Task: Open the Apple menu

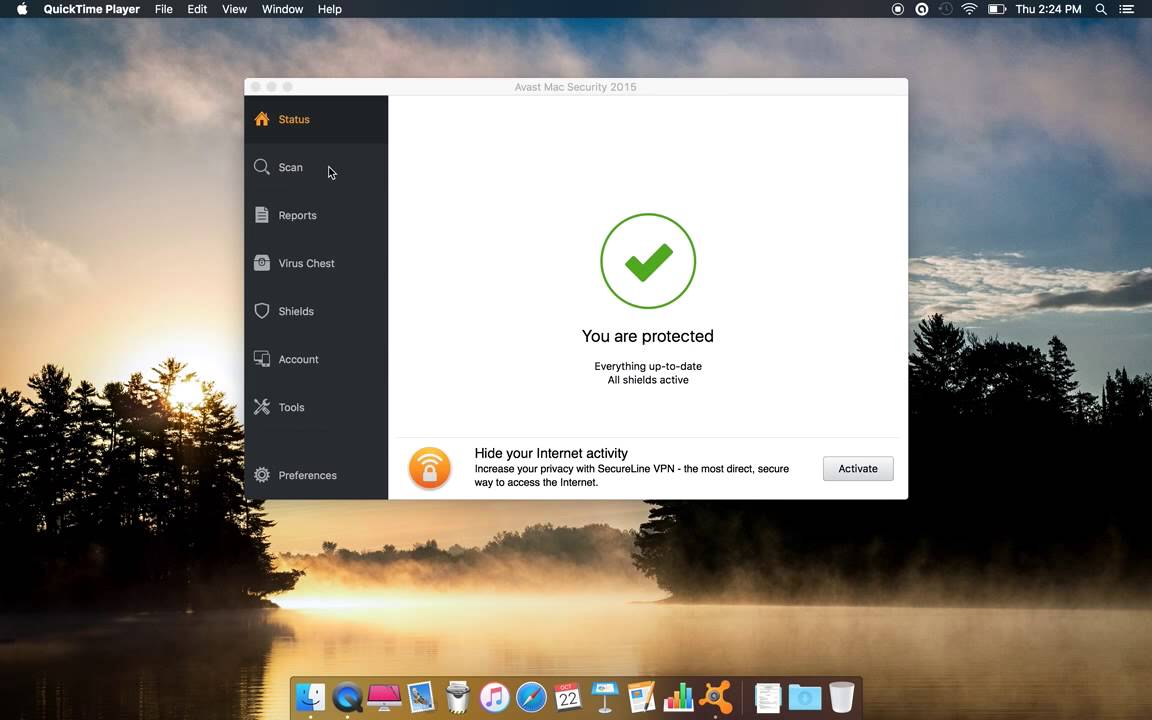Action: 22,9
